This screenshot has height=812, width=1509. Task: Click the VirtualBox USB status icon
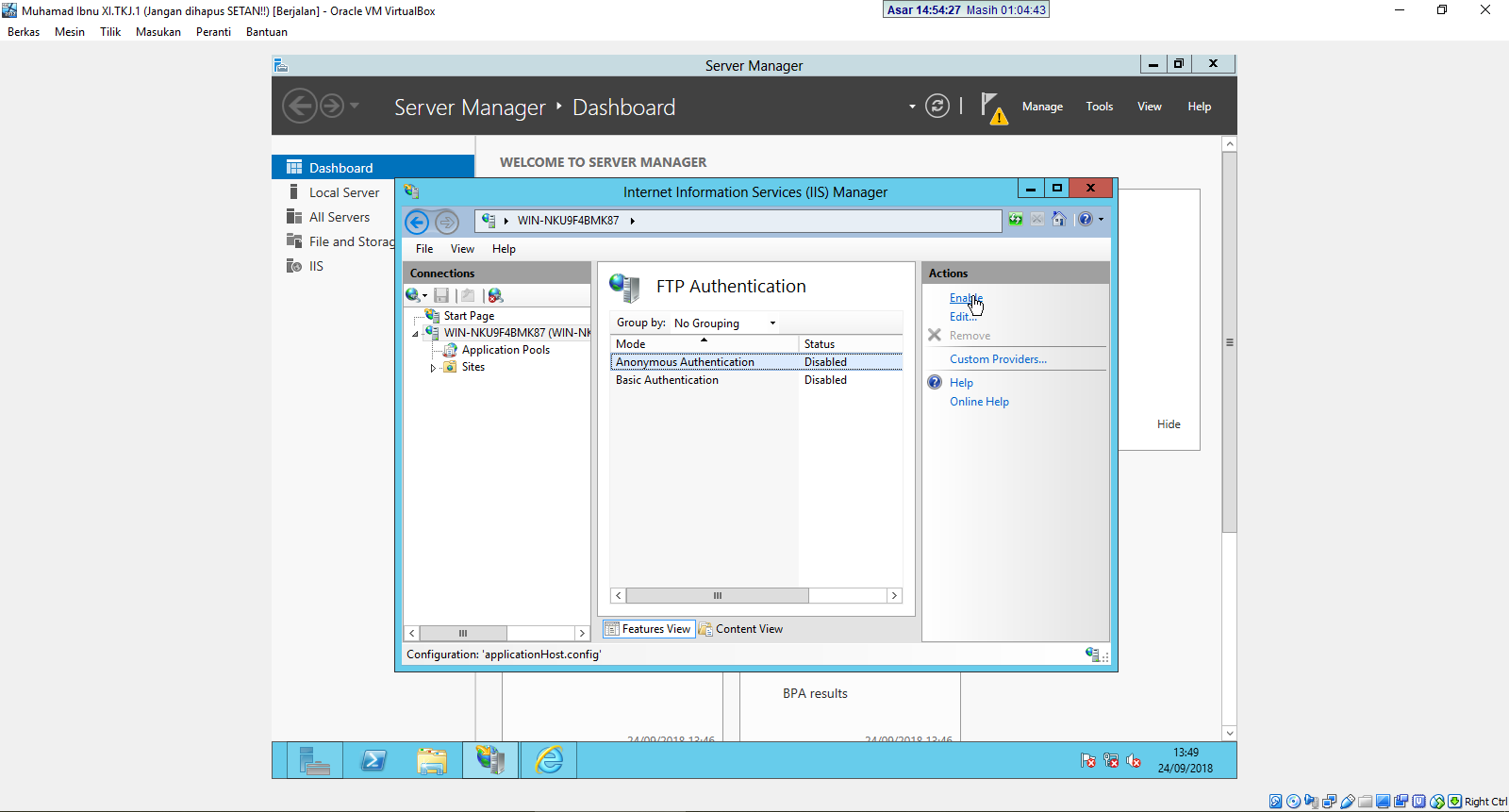[x=1348, y=802]
